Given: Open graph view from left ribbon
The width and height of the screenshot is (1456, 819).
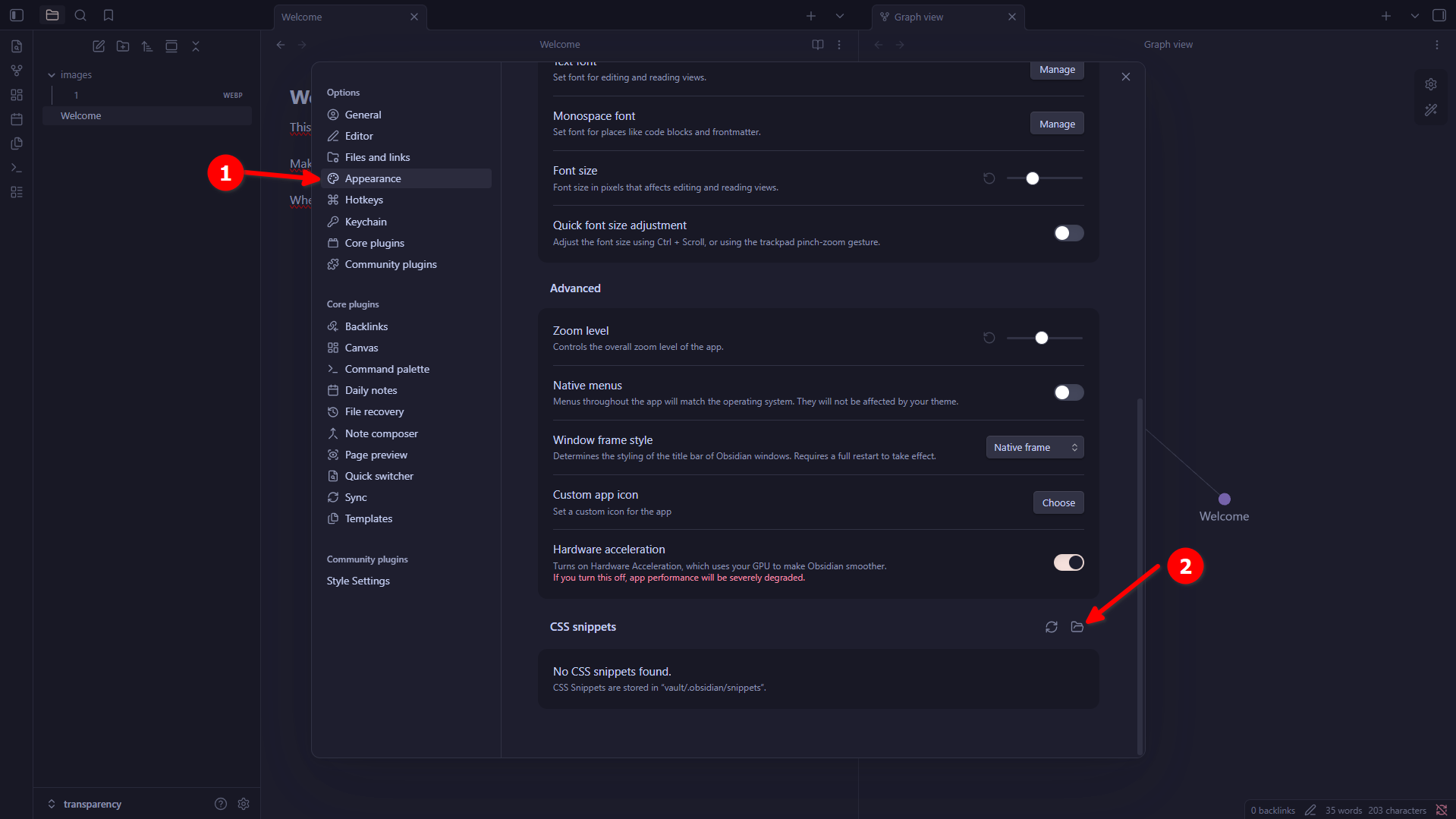Looking at the screenshot, I should tap(17, 71).
